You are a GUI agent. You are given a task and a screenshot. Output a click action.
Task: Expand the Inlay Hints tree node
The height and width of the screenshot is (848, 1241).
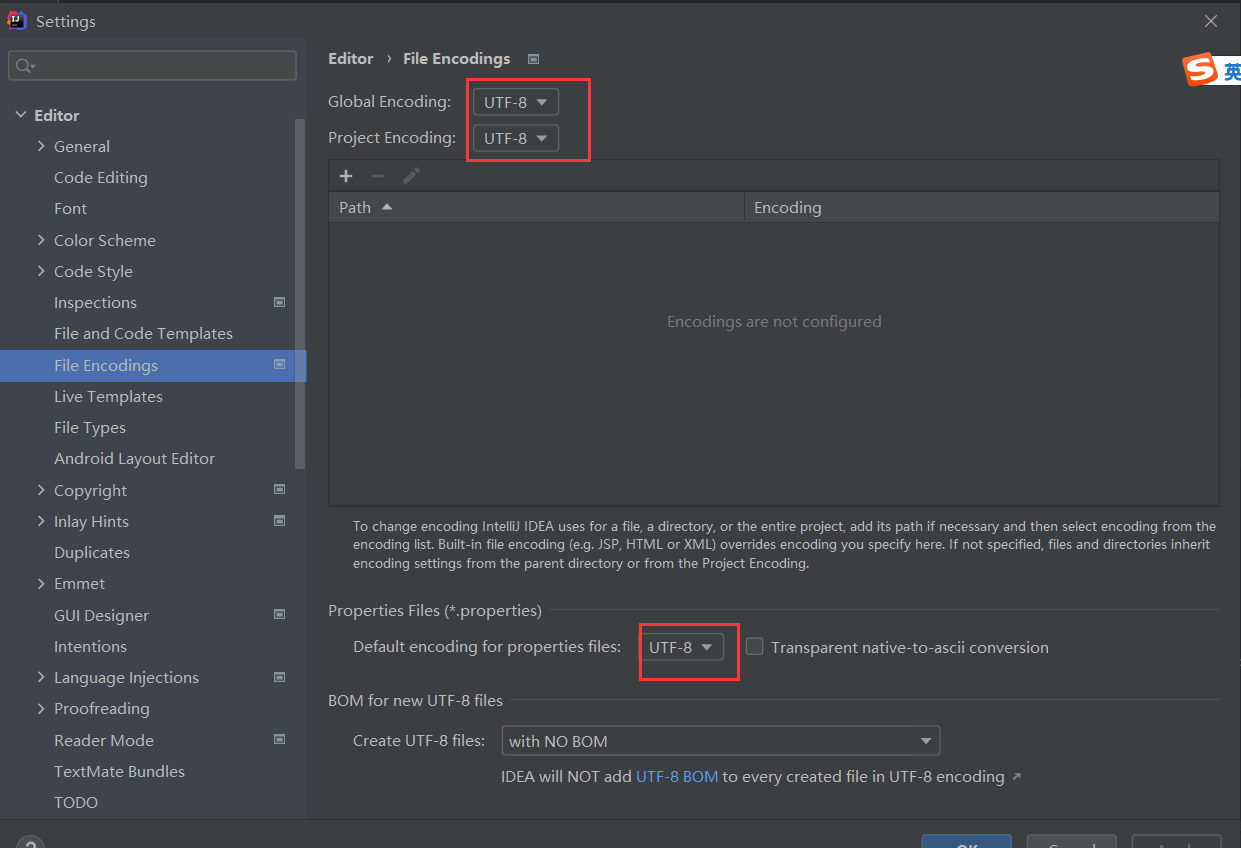click(x=41, y=521)
